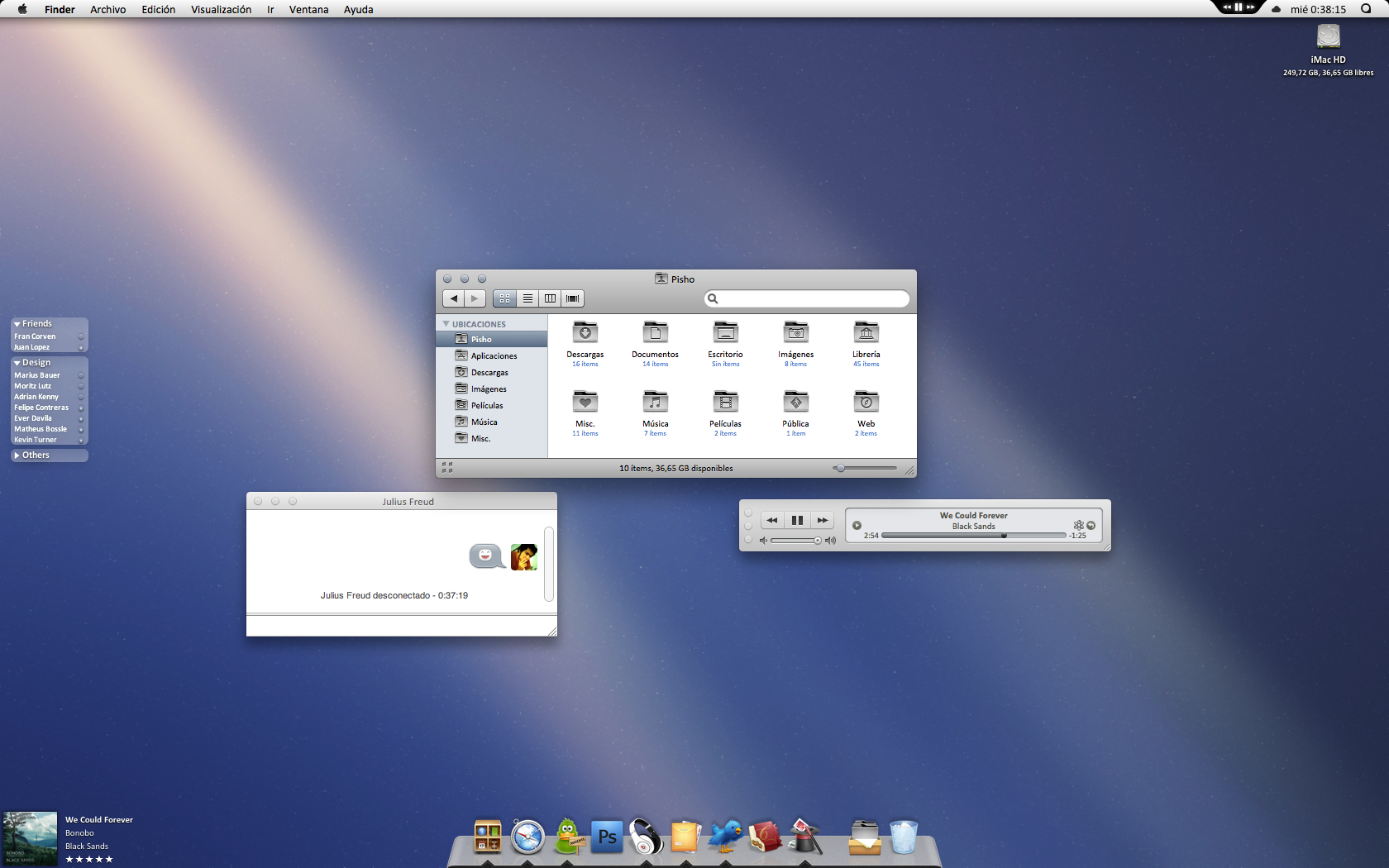Open the headphones music app in the dock
The image size is (1389, 868).
click(646, 837)
